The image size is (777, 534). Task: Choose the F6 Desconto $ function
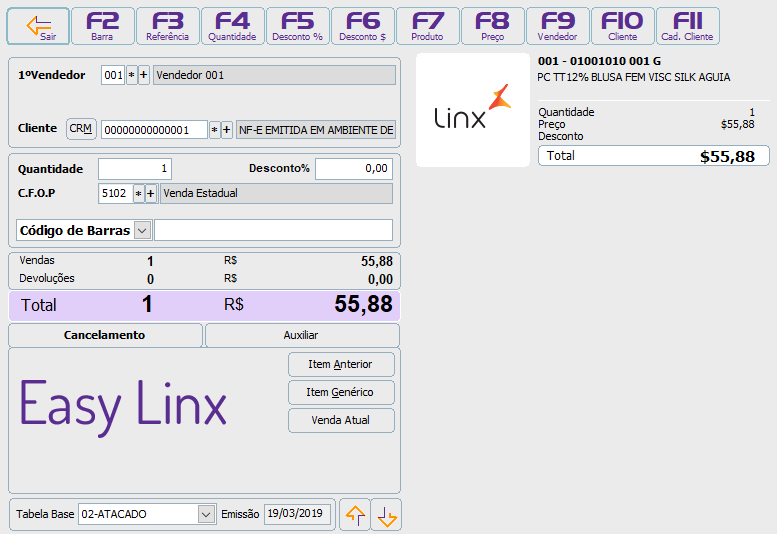(362, 26)
